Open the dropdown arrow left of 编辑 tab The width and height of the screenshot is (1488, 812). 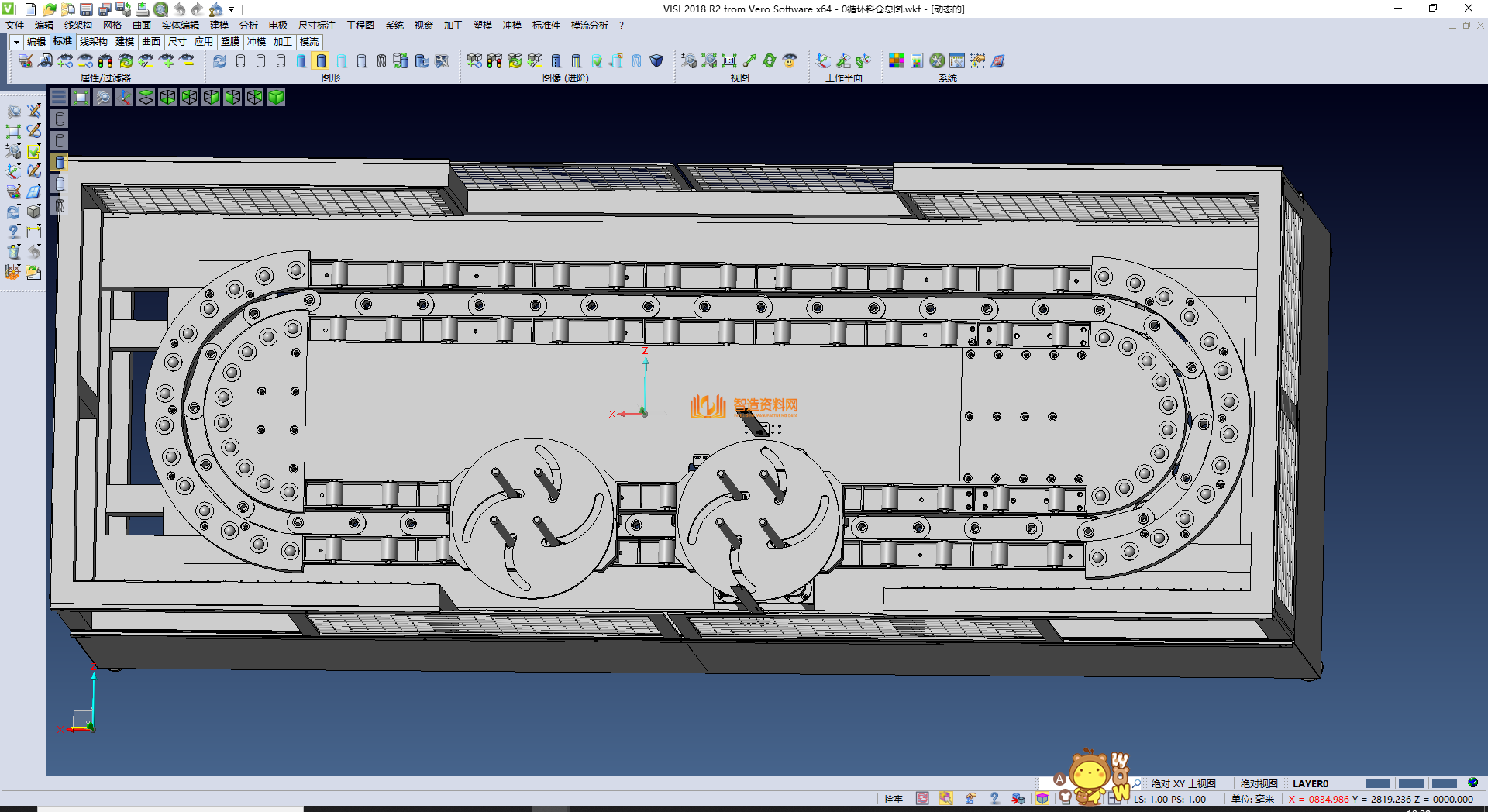point(16,42)
